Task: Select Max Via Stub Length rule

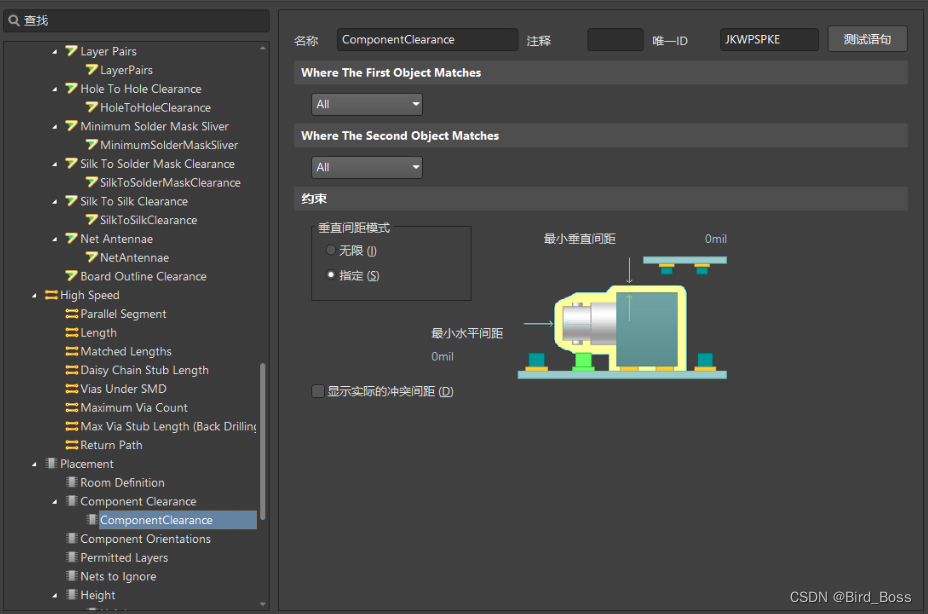Action: [169, 426]
